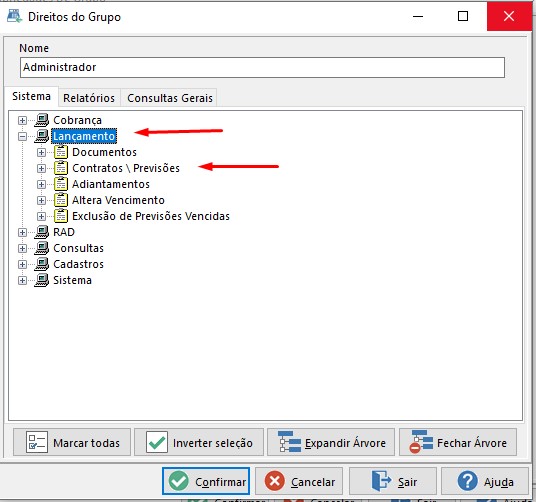536x502 pixels.
Task: Select the Cobrança tree label
Action: click(x=78, y=120)
